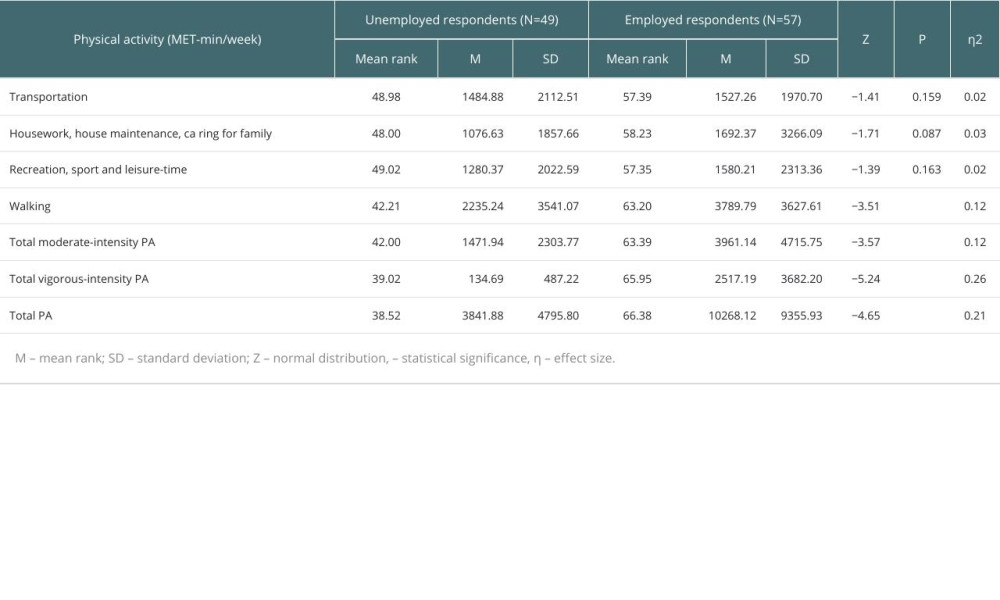Click value 1471.94 in moderate-intensity row
Image resolution: width=1000 pixels, height=600 pixels.
[x=483, y=242]
